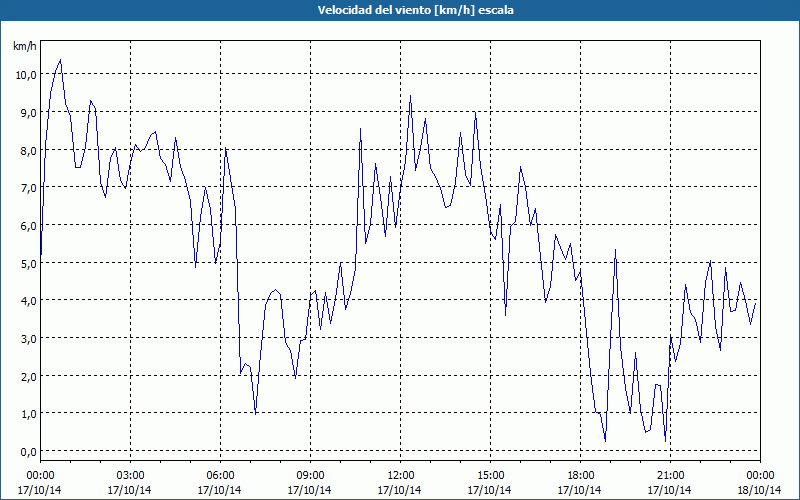Screen dimensions: 800x500
Task: Click the '7,0' y-axis label
Action: click(x=29, y=188)
